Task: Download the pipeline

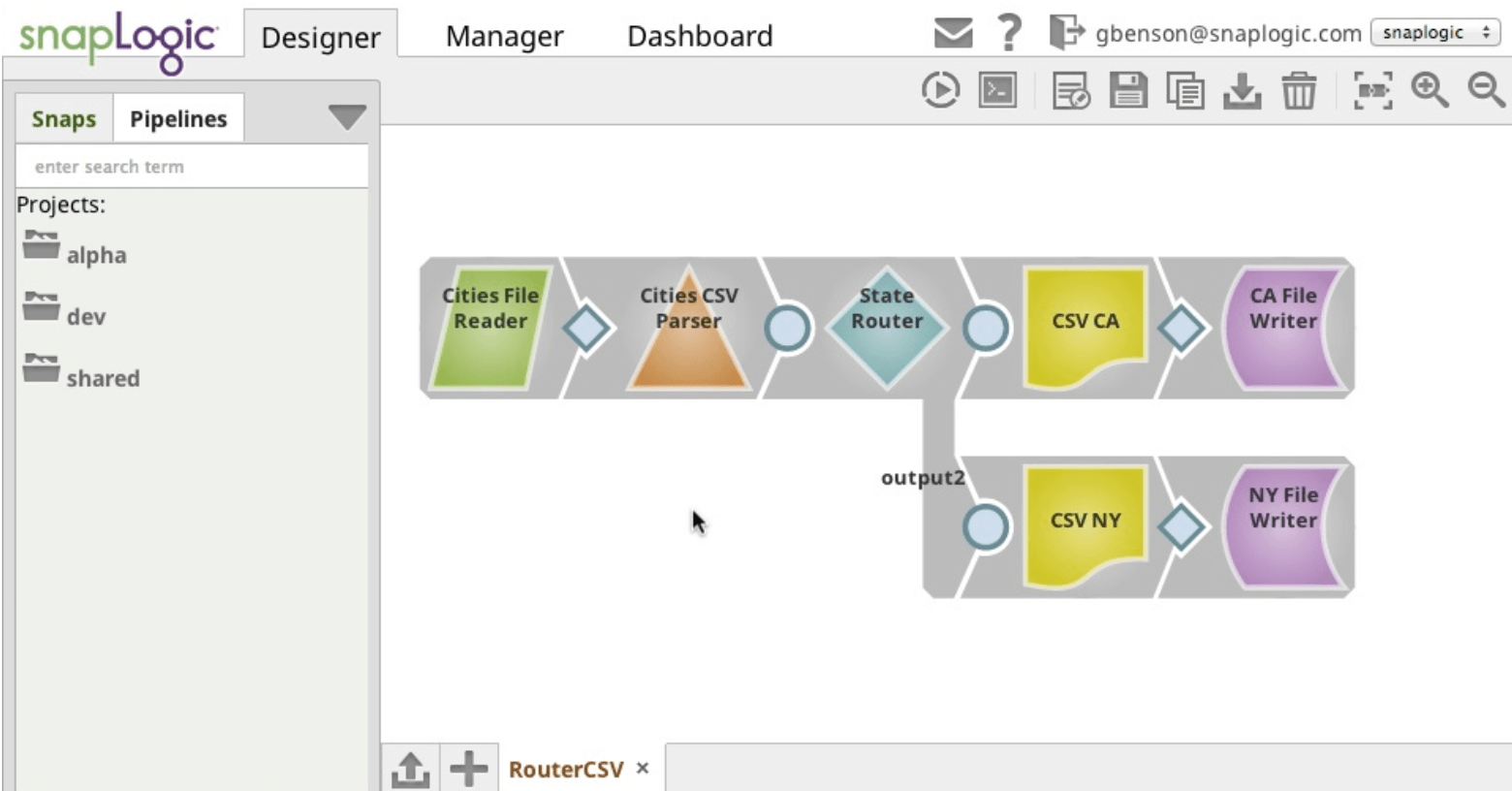Action: pyautogui.click(x=1242, y=90)
